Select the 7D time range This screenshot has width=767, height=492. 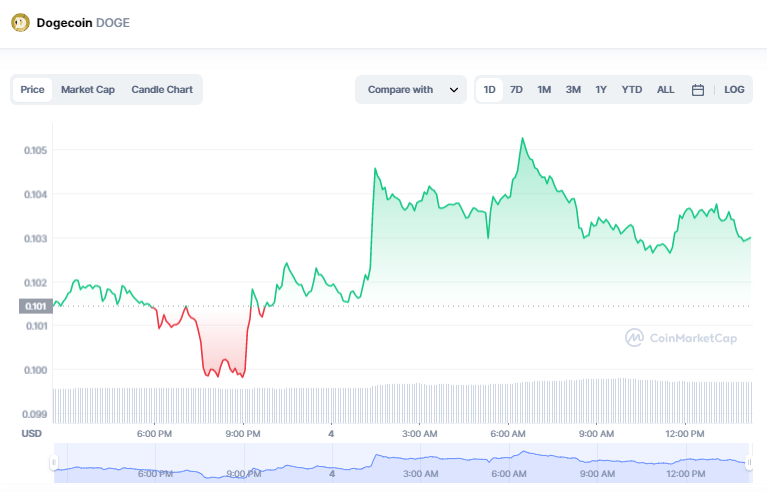pyautogui.click(x=516, y=89)
